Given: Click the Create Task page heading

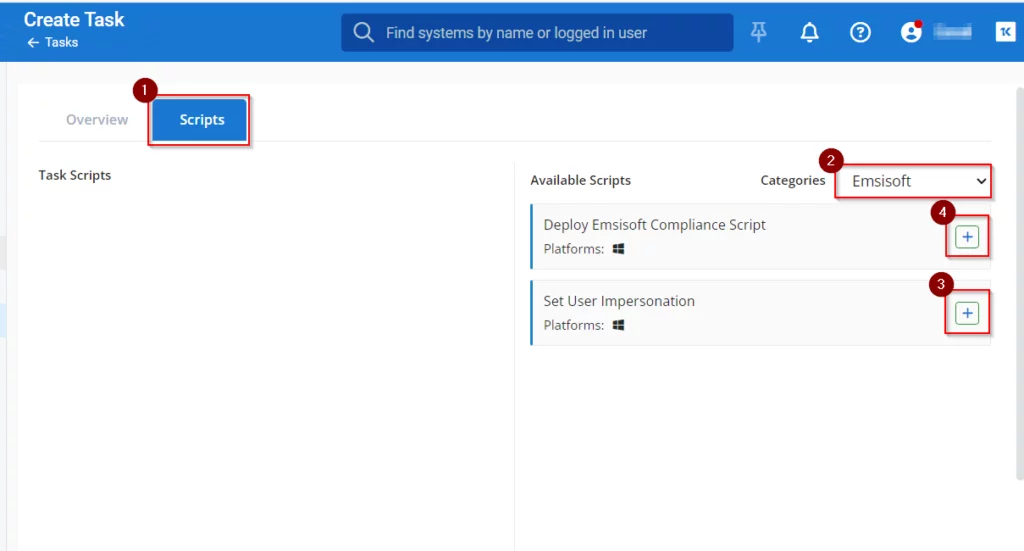Looking at the screenshot, I should tap(74, 20).
